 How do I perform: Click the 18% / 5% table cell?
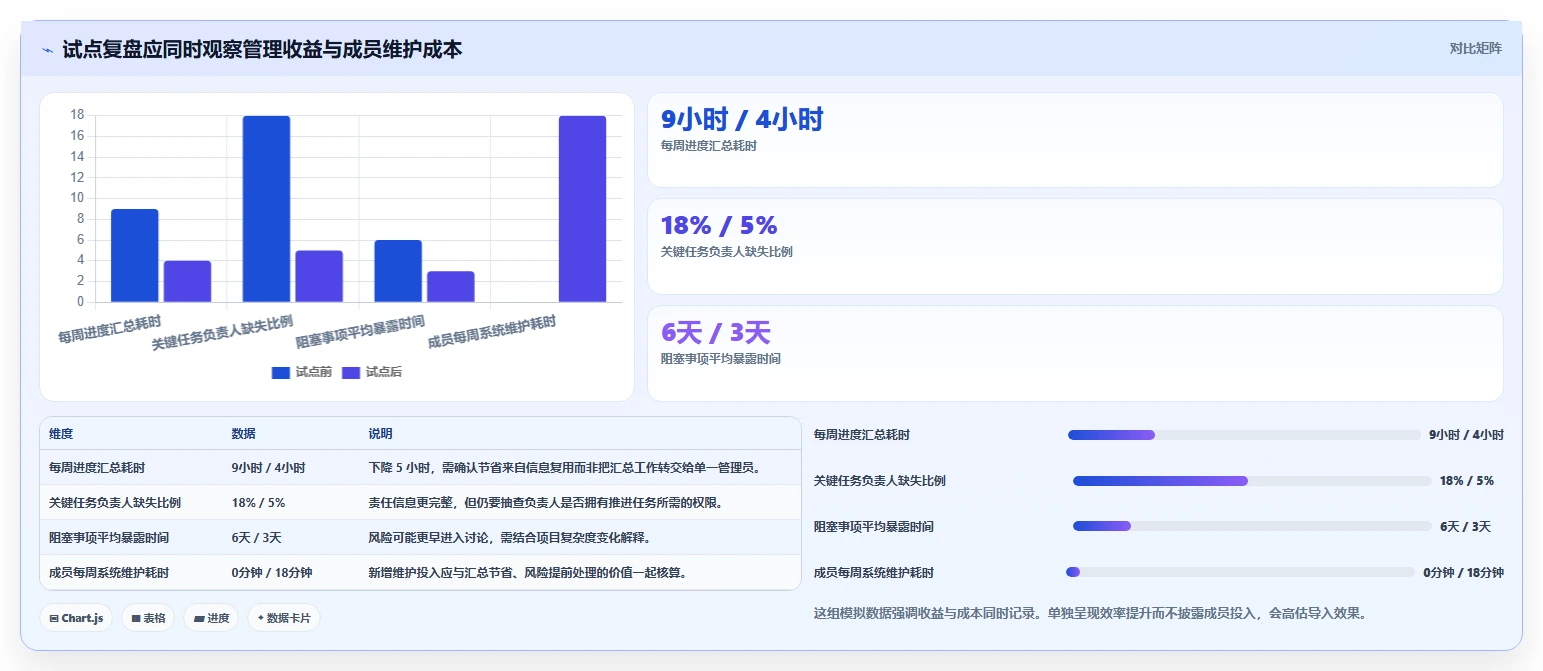pos(258,502)
